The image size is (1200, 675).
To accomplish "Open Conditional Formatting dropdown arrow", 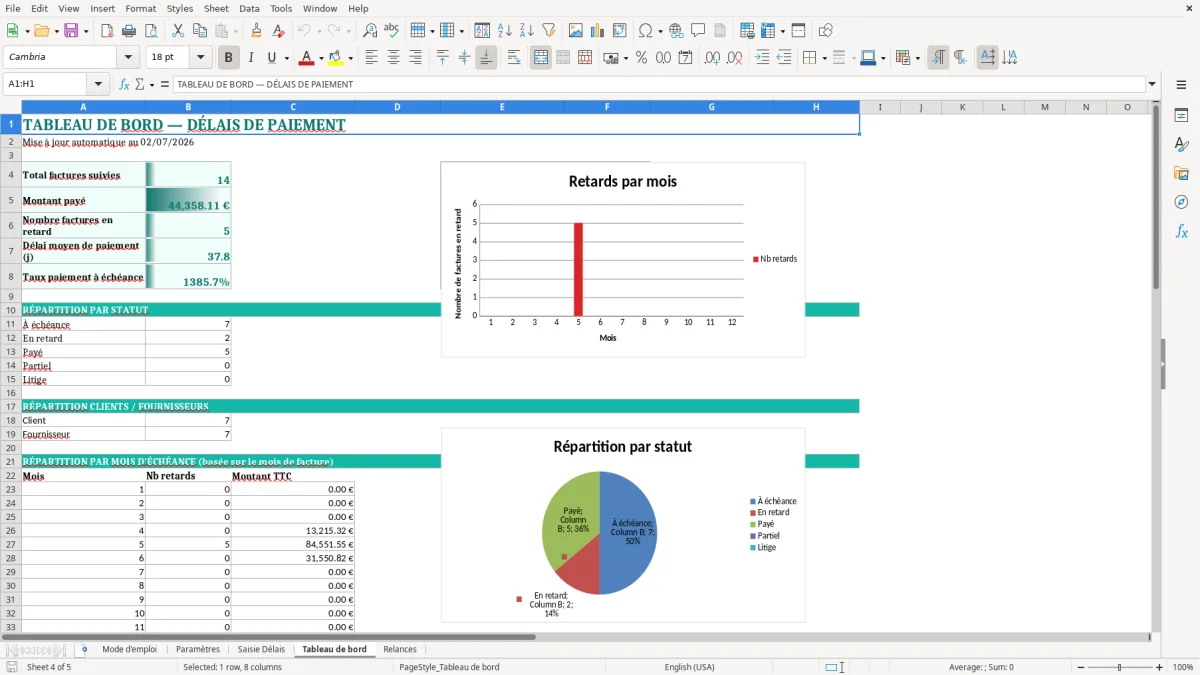I will coord(917,58).
